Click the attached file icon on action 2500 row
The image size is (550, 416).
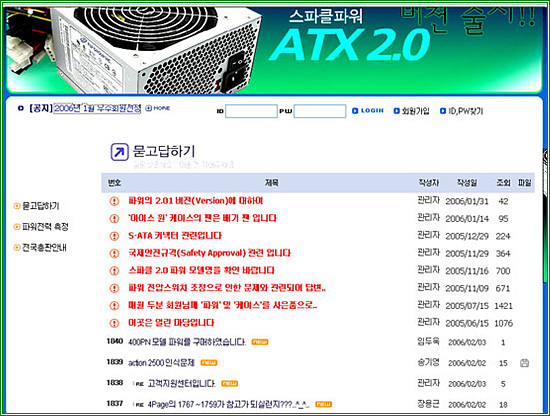pyautogui.click(x=524, y=363)
